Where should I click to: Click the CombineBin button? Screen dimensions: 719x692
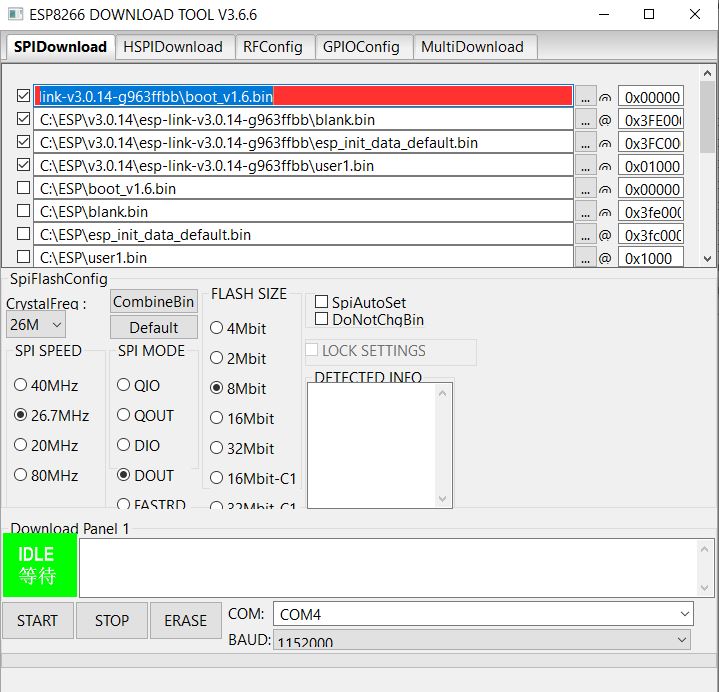[154, 302]
